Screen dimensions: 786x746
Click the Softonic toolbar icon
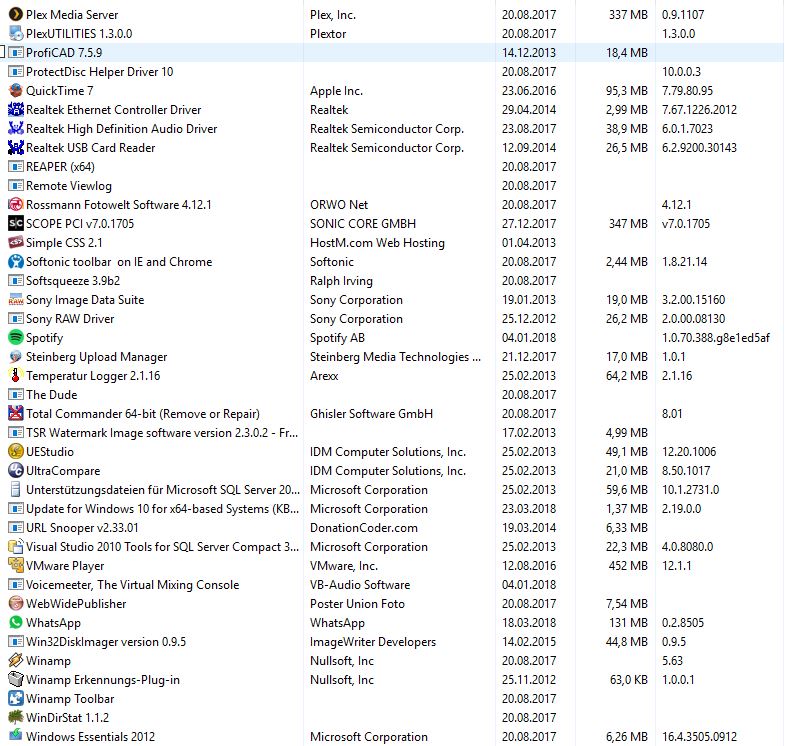[x=16, y=262]
